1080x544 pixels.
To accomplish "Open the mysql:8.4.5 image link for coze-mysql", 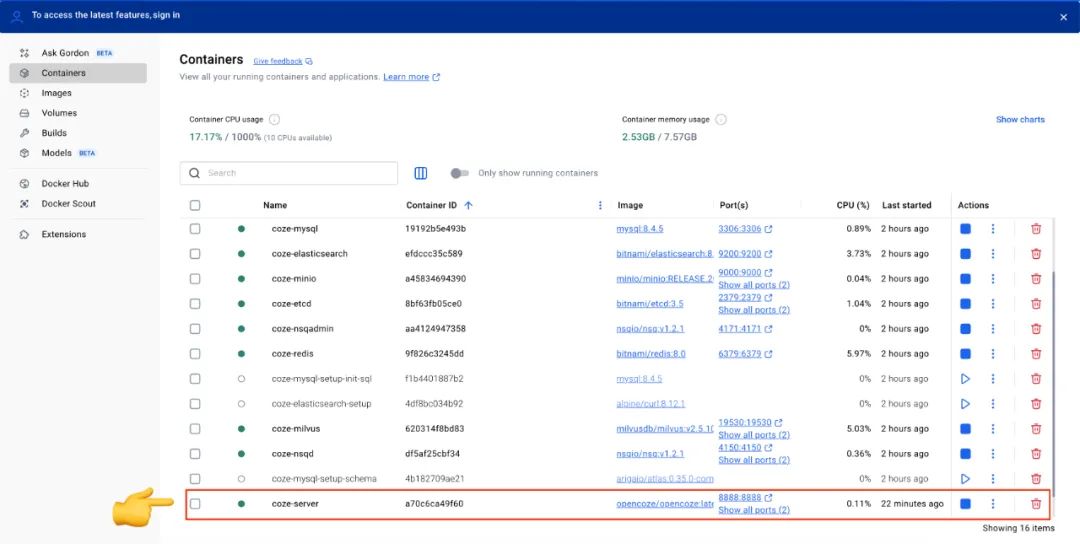I will point(640,229).
